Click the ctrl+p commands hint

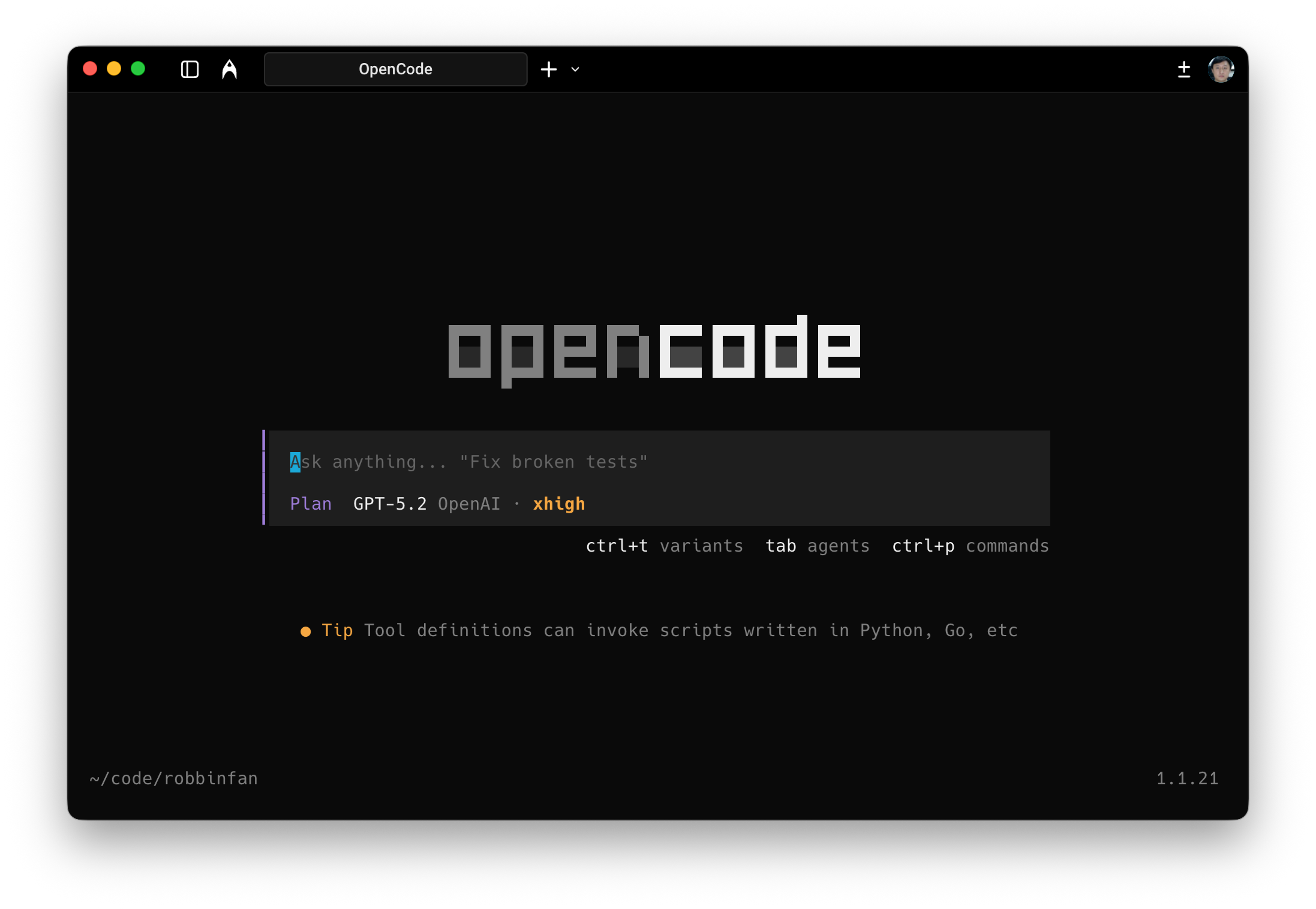[970, 546]
